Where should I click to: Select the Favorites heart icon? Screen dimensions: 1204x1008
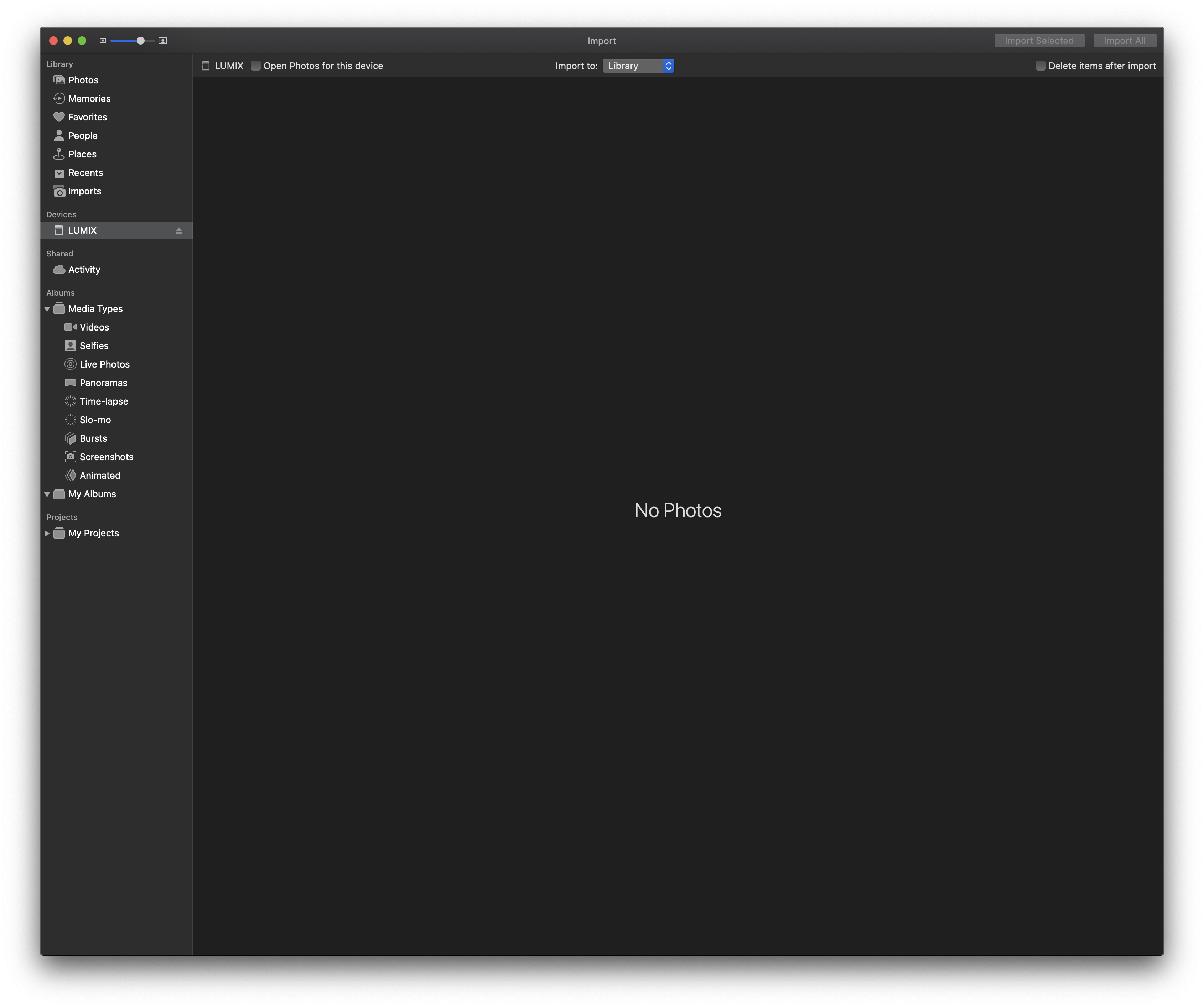(58, 117)
